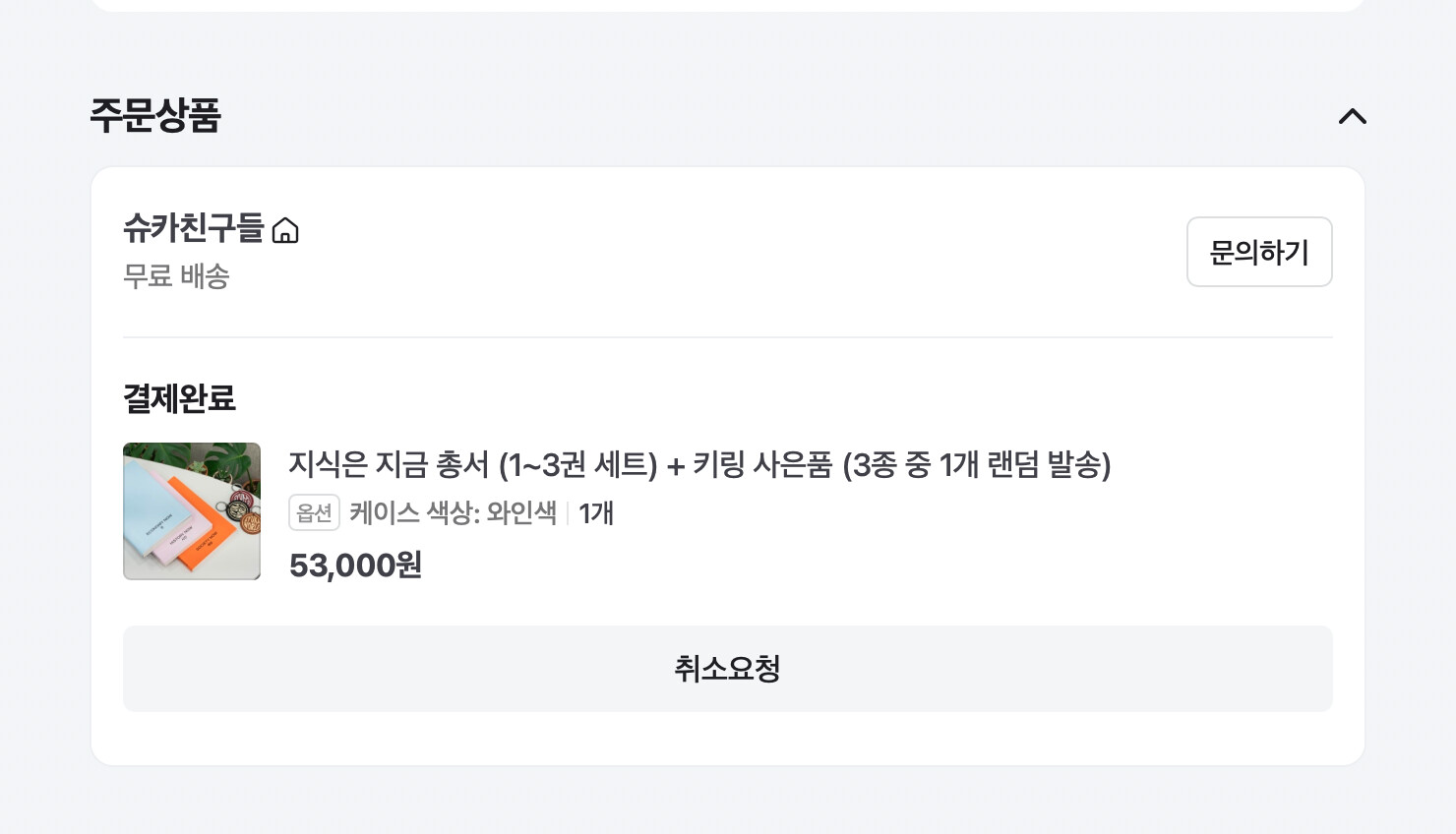The width and height of the screenshot is (1456, 834).
Task: Click the 1개 quantity text
Action: (x=596, y=512)
